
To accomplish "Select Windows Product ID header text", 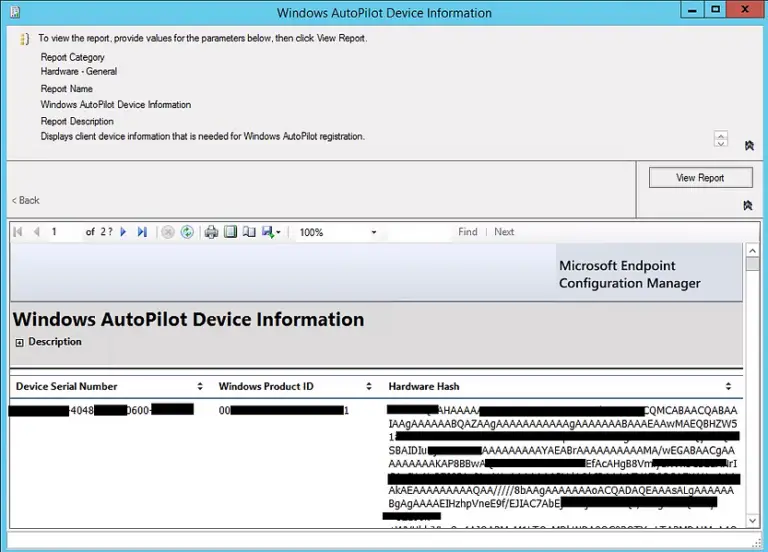I will [266, 386].
